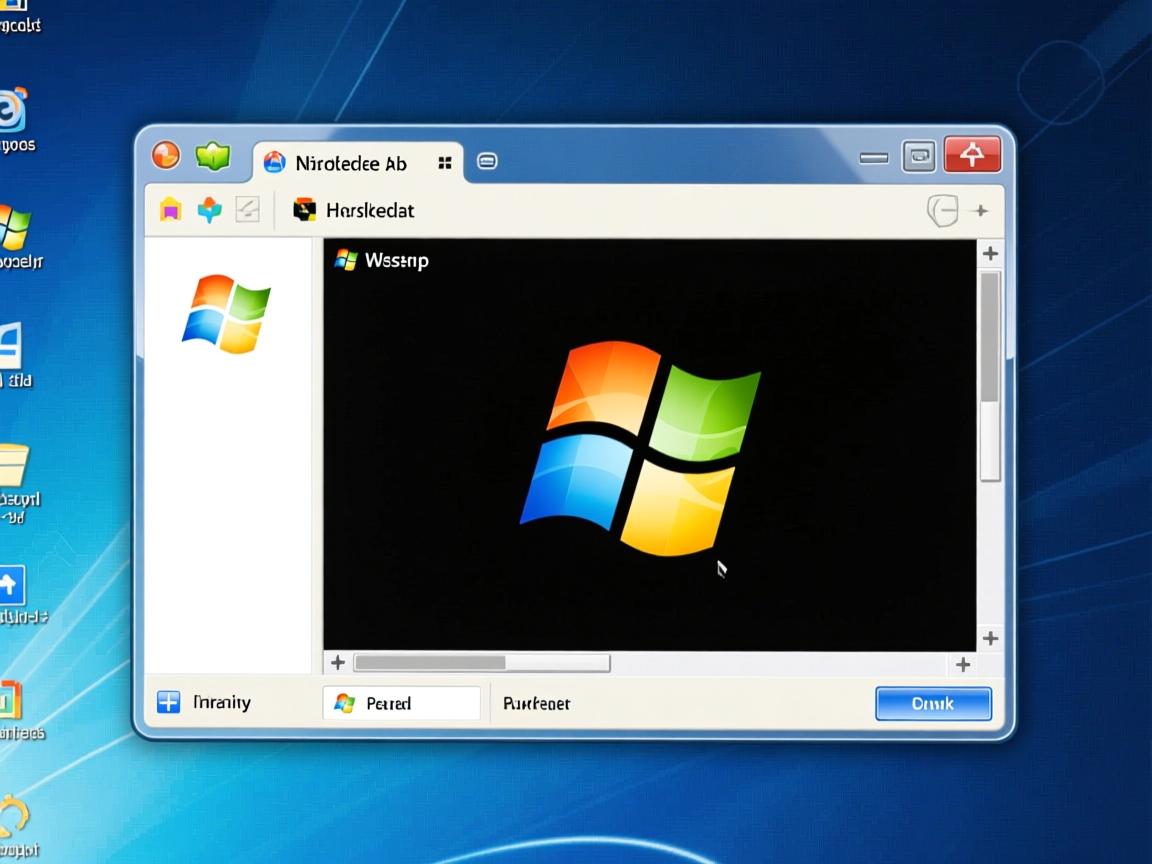Click the yellow-purple home toolbar icon
The height and width of the screenshot is (864, 1152).
click(171, 210)
